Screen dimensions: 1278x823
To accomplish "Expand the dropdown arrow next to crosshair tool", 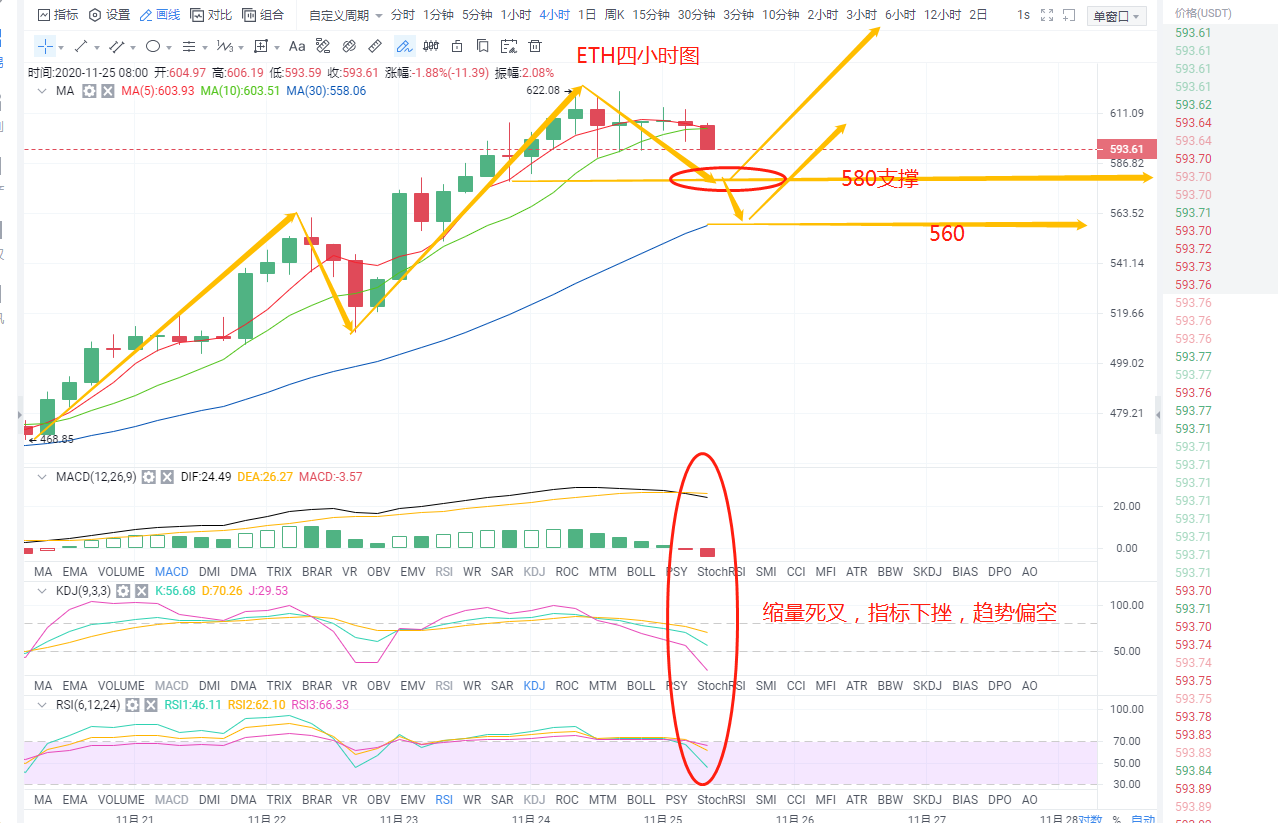I will [61, 47].
